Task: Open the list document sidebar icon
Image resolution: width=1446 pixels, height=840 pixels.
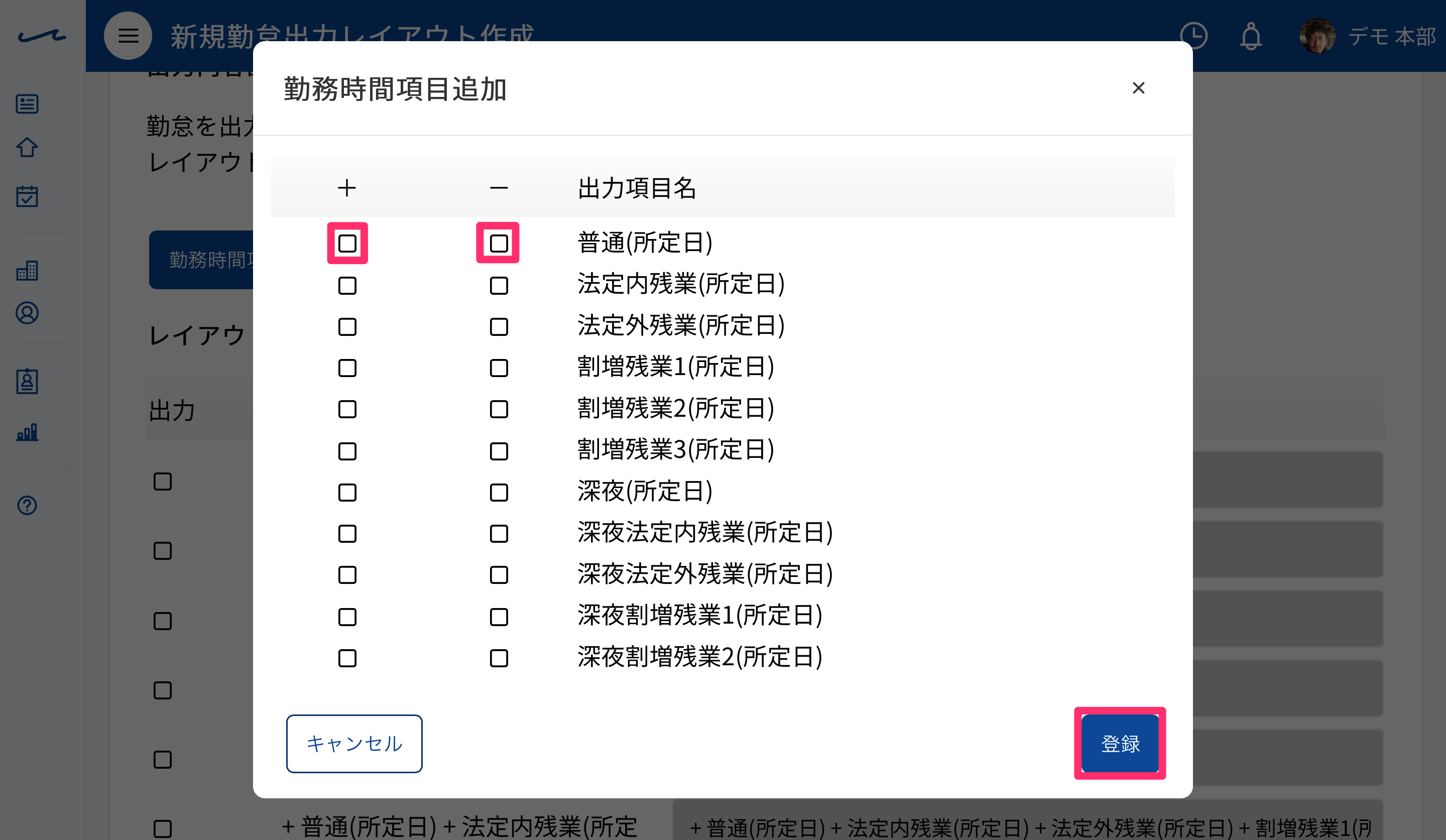Action: pos(27,104)
